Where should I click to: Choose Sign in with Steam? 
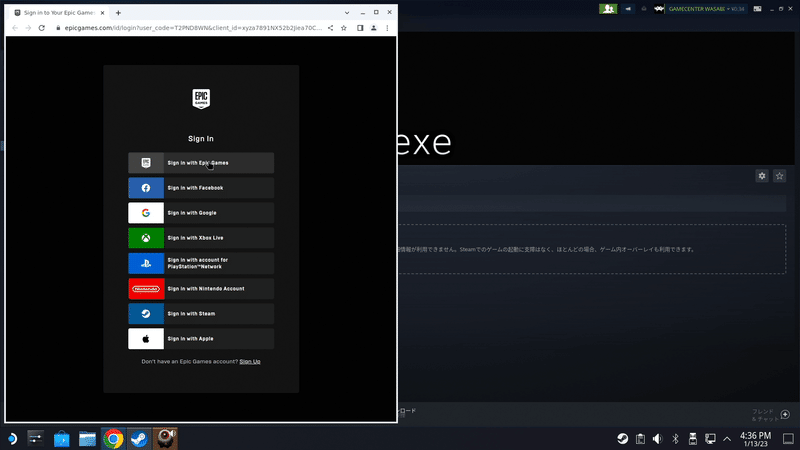click(x=201, y=314)
